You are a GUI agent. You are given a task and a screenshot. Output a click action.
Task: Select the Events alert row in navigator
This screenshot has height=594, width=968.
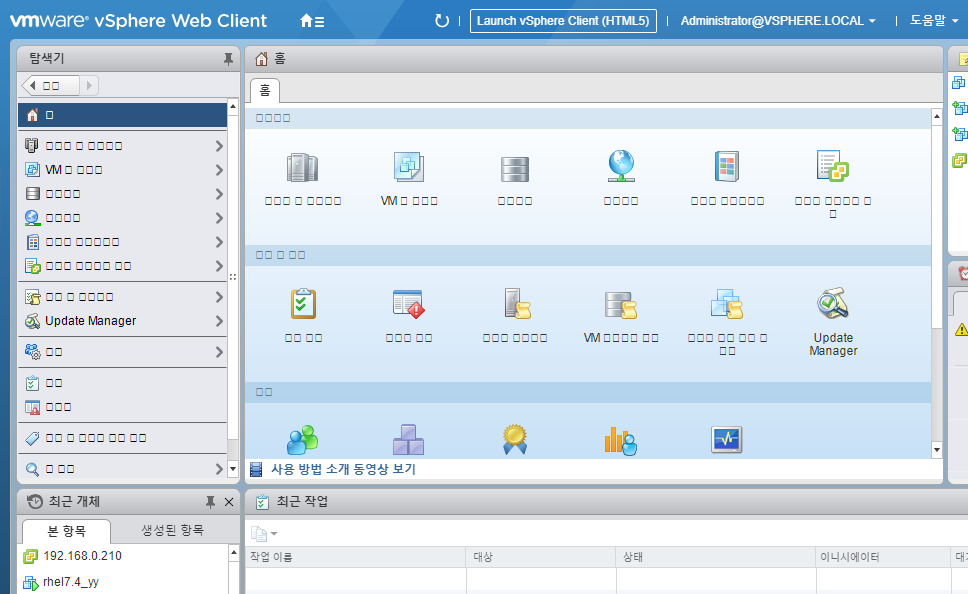122,407
